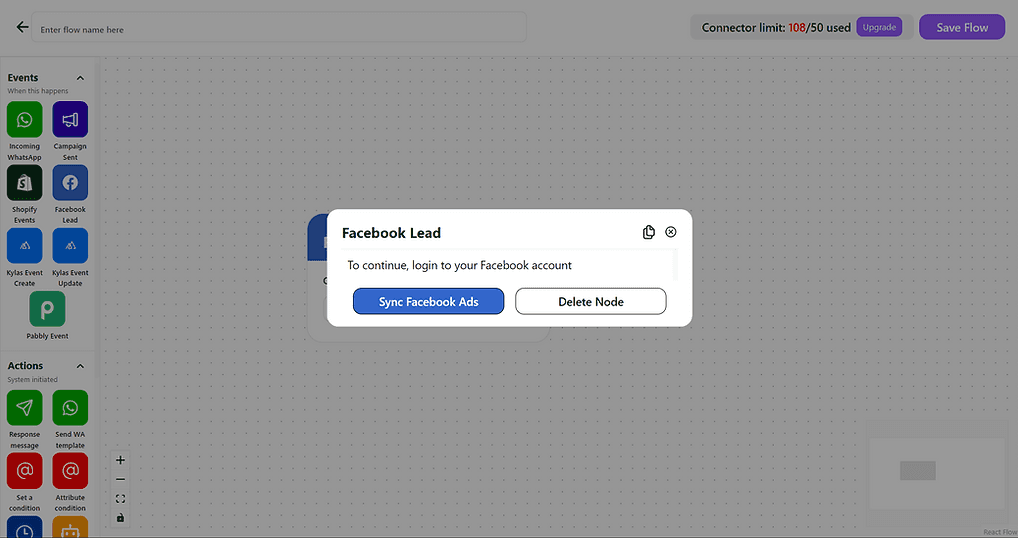Click the React Flow attribution link
Image resolution: width=1018 pixels, height=538 pixels.
(1000, 532)
